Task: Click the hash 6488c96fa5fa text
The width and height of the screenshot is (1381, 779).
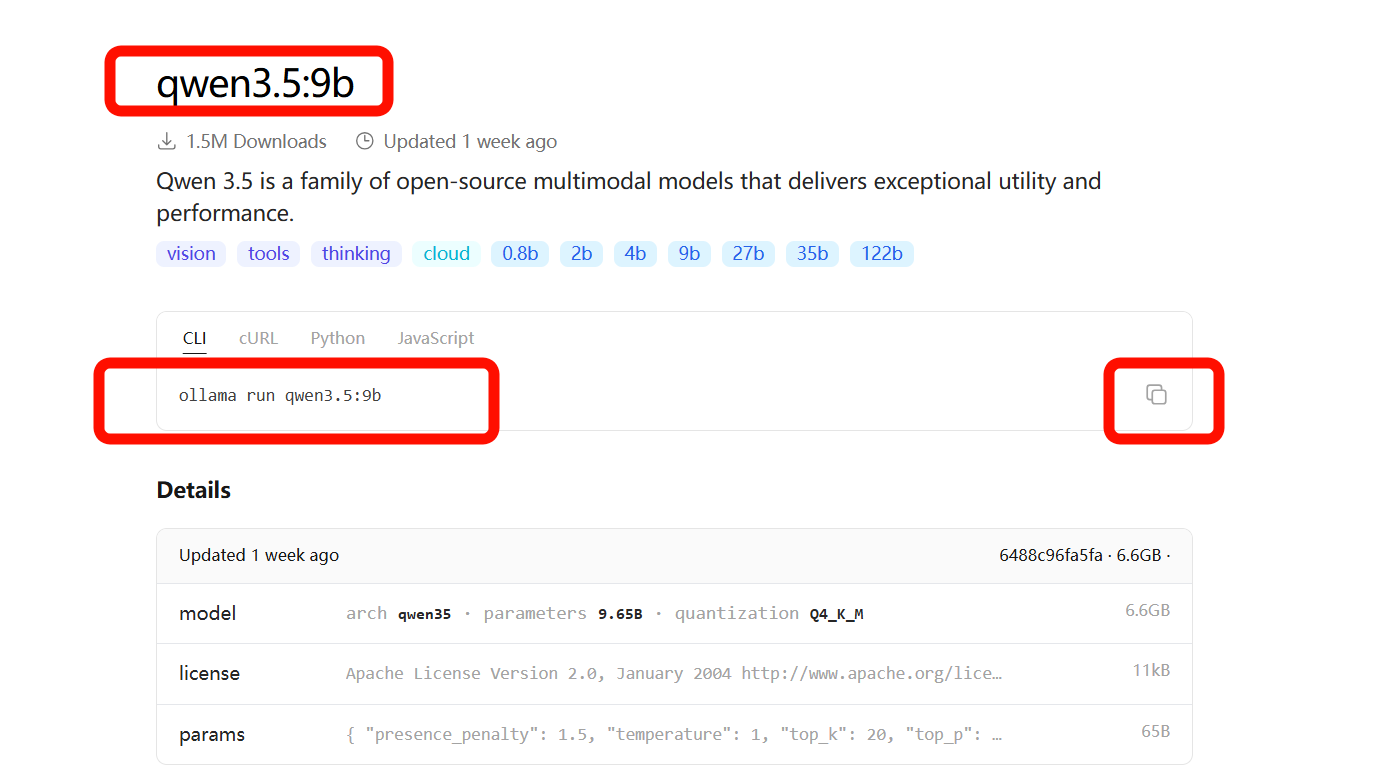Action: [1051, 555]
